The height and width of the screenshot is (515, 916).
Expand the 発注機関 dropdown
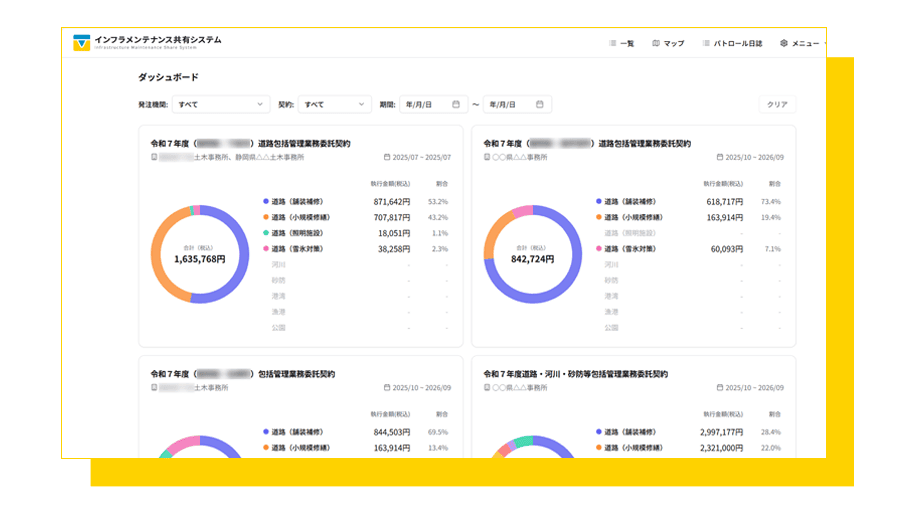(x=221, y=105)
